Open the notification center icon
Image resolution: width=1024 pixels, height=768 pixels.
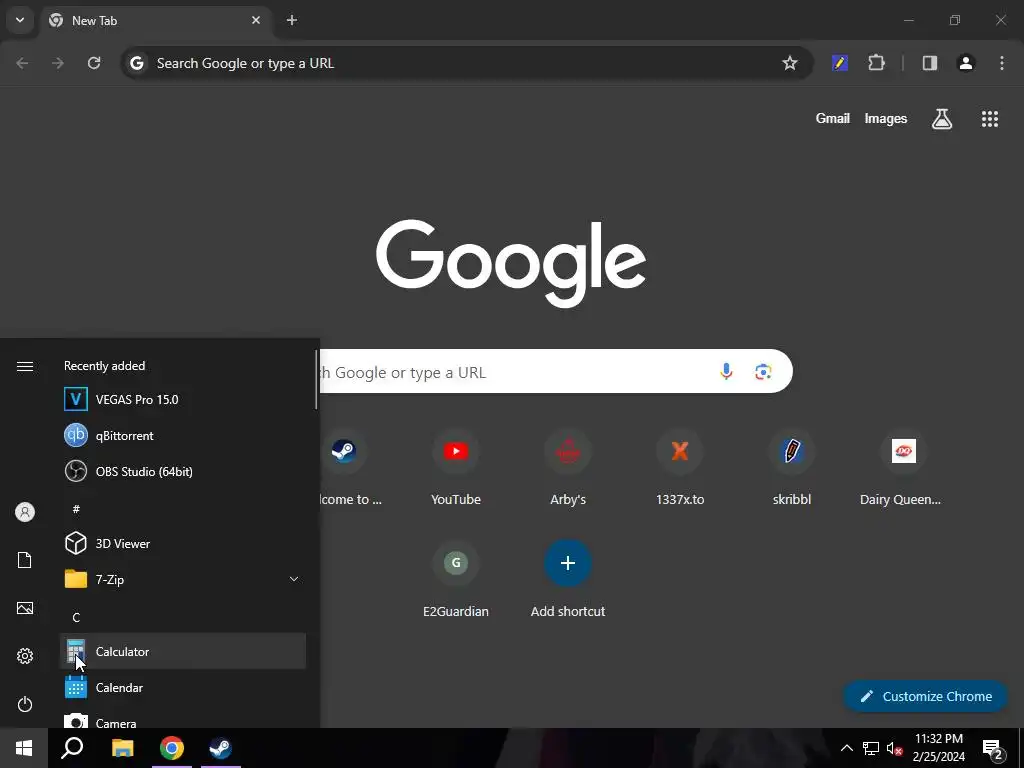click(x=993, y=748)
